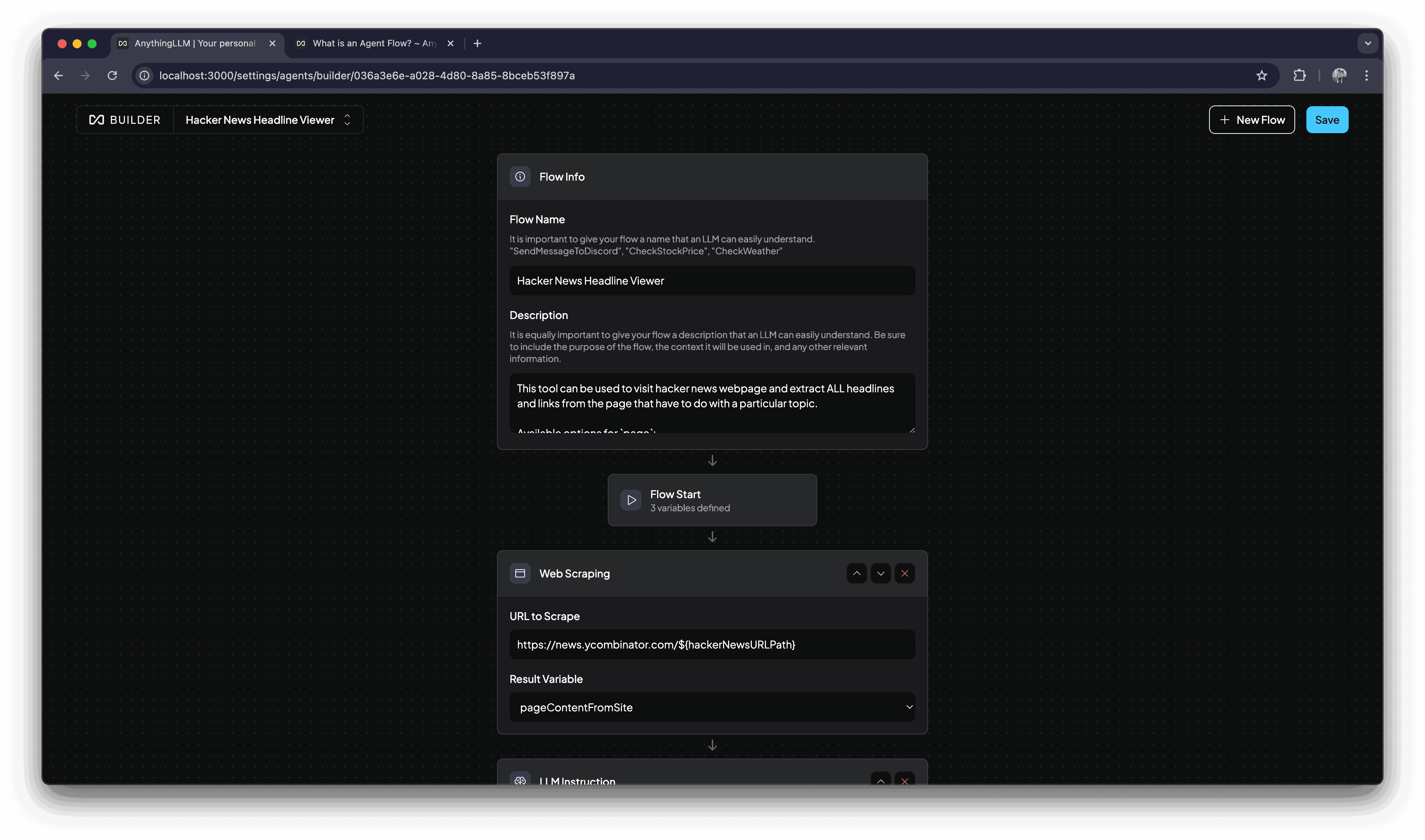Screen dimensions: 1425x840
Task: Click the Flow Name dropdown arrow
Action: pos(347,119)
